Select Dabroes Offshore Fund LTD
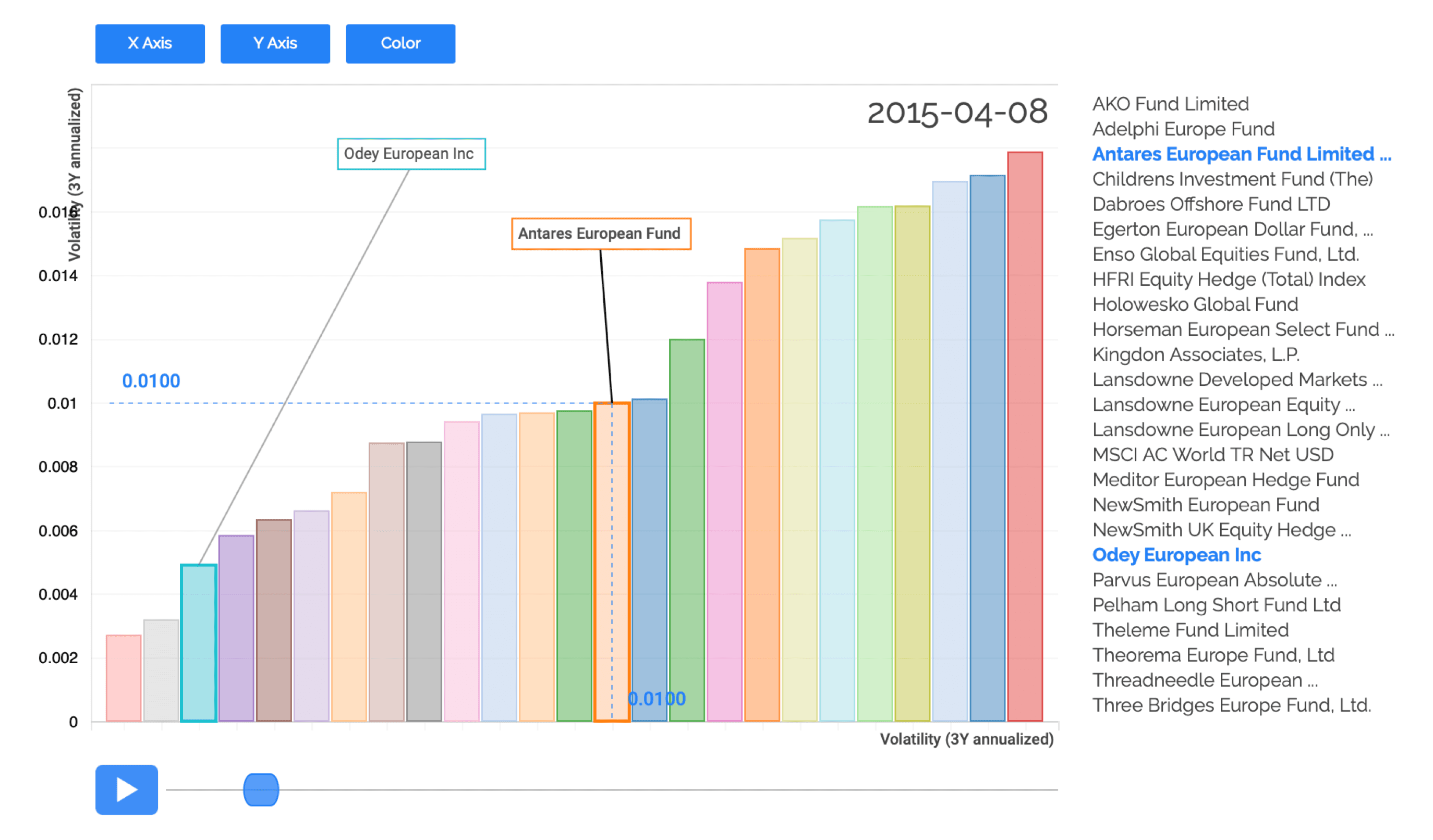Screen dimensions: 1433x840 [1211, 204]
